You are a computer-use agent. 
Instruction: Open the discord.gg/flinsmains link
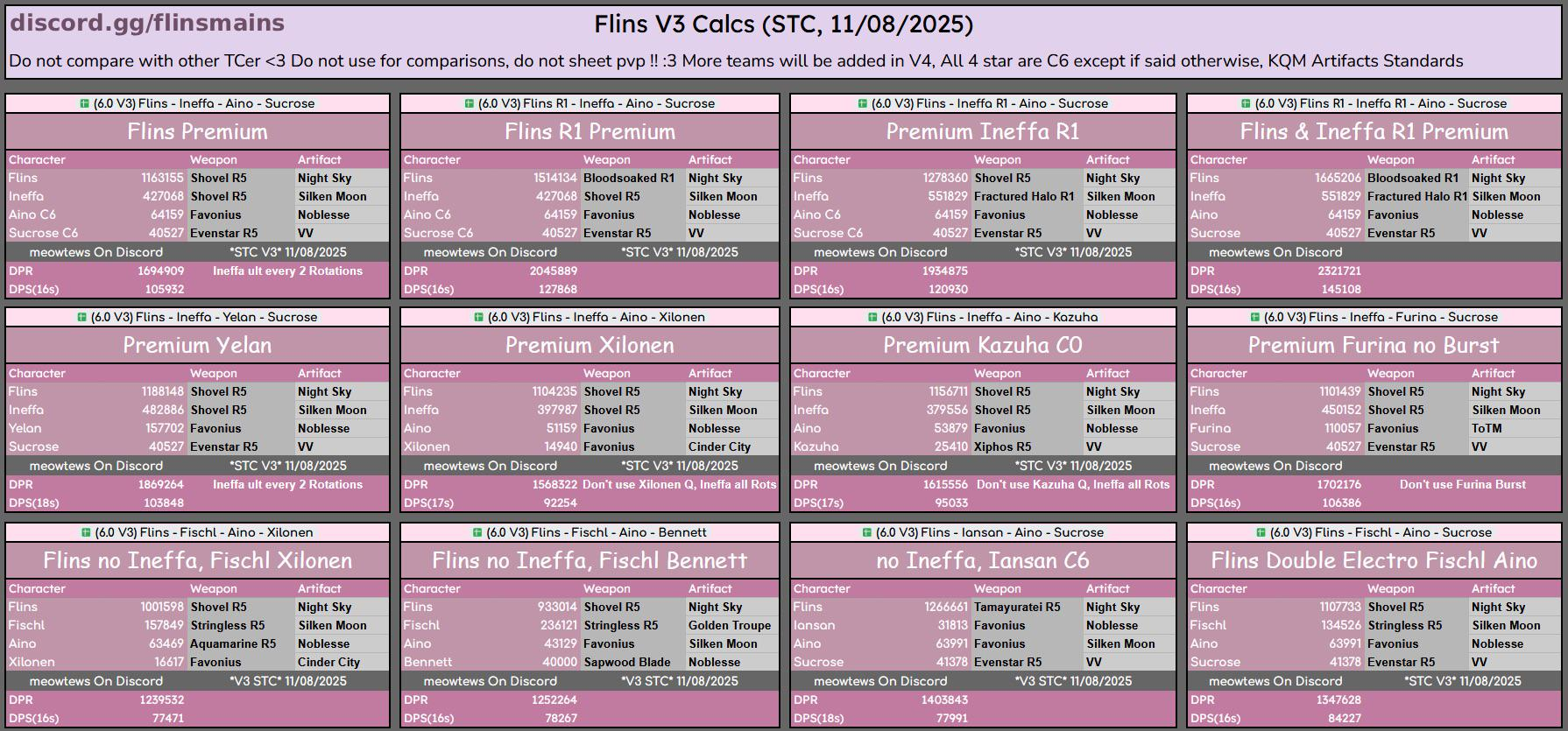(147, 24)
